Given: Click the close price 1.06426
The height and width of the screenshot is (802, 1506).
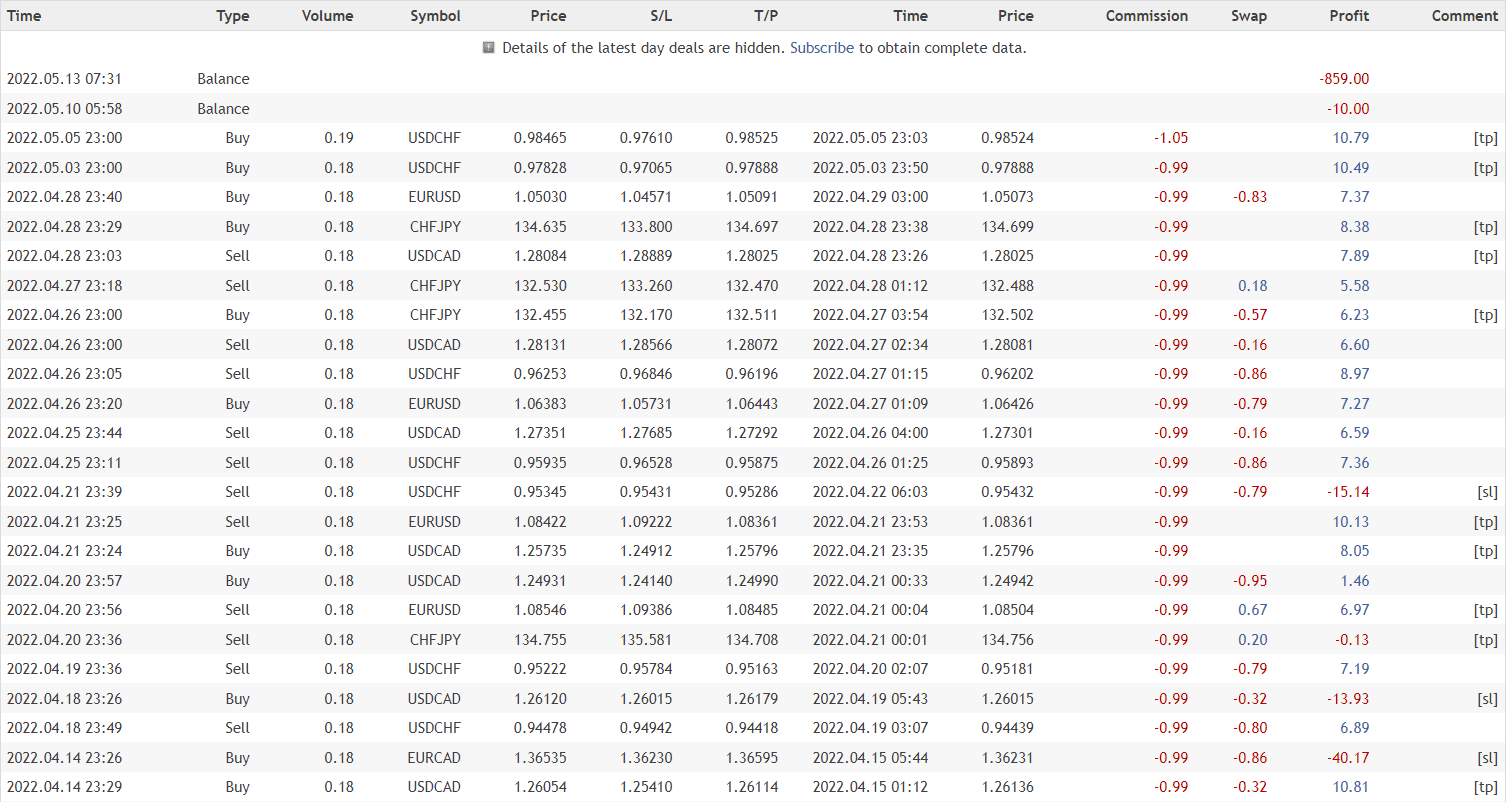Looking at the screenshot, I should tap(1008, 404).
